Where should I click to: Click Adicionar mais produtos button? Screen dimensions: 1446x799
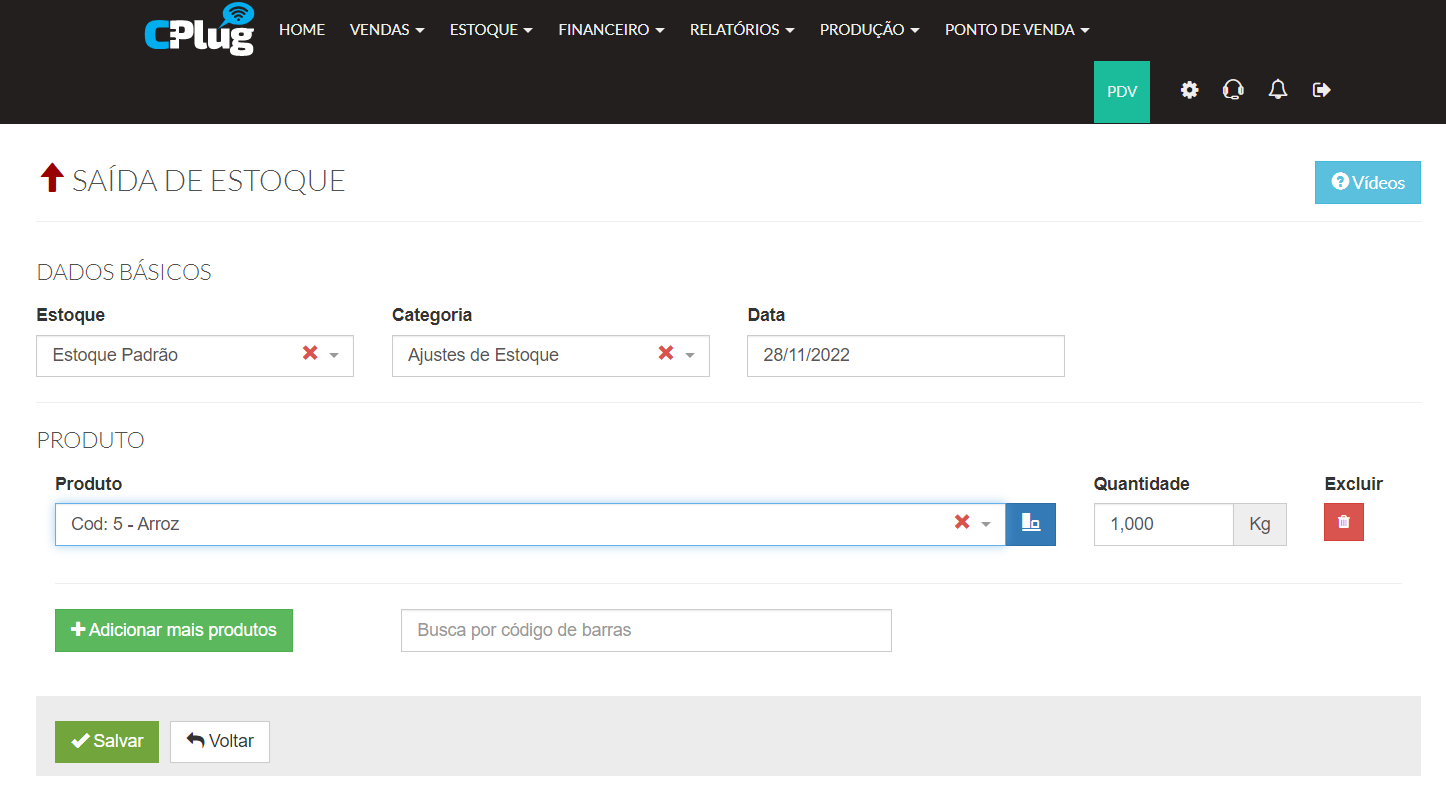[x=174, y=630]
